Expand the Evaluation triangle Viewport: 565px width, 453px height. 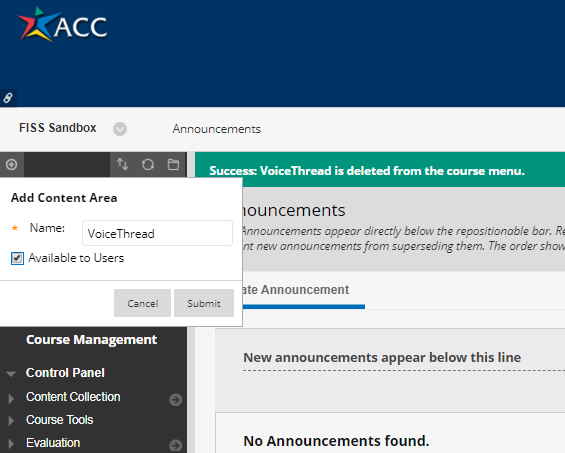coord(11,444)
